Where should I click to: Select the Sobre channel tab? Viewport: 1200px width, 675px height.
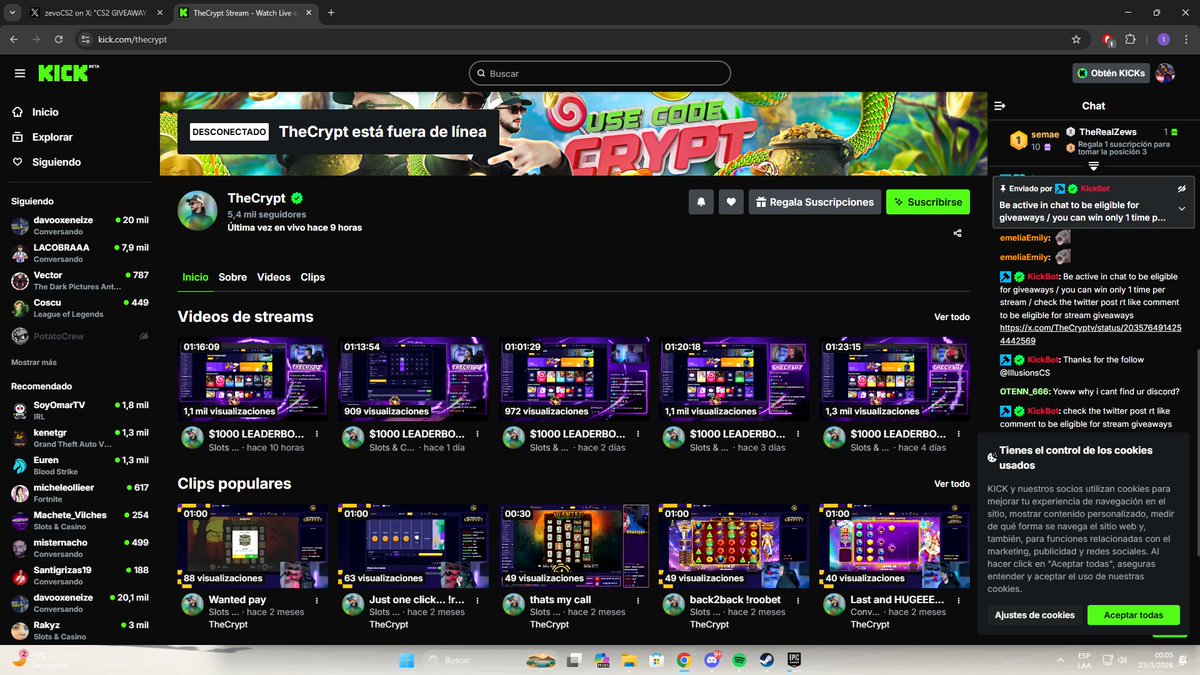[x=233, y=277]
